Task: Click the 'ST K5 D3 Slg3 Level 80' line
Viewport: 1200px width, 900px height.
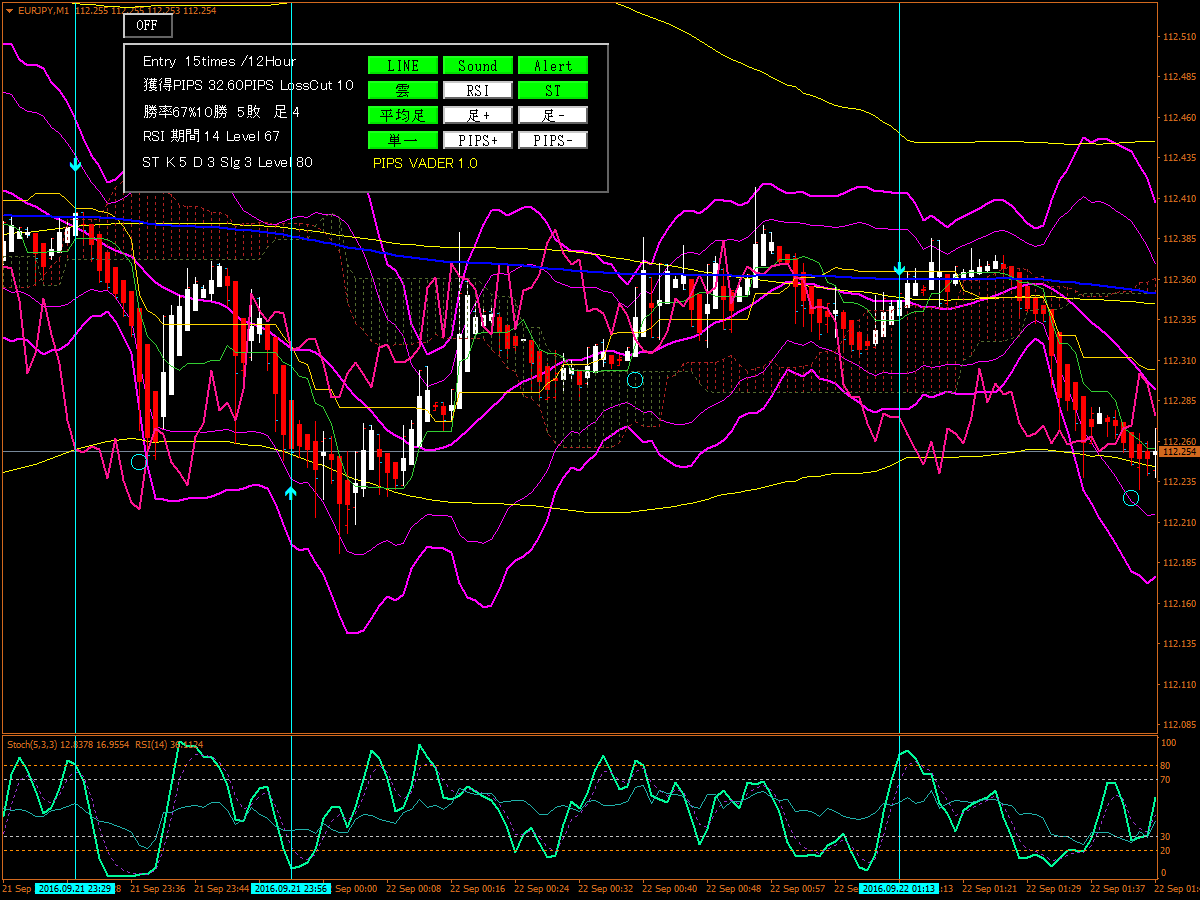Action: point(227,161)
